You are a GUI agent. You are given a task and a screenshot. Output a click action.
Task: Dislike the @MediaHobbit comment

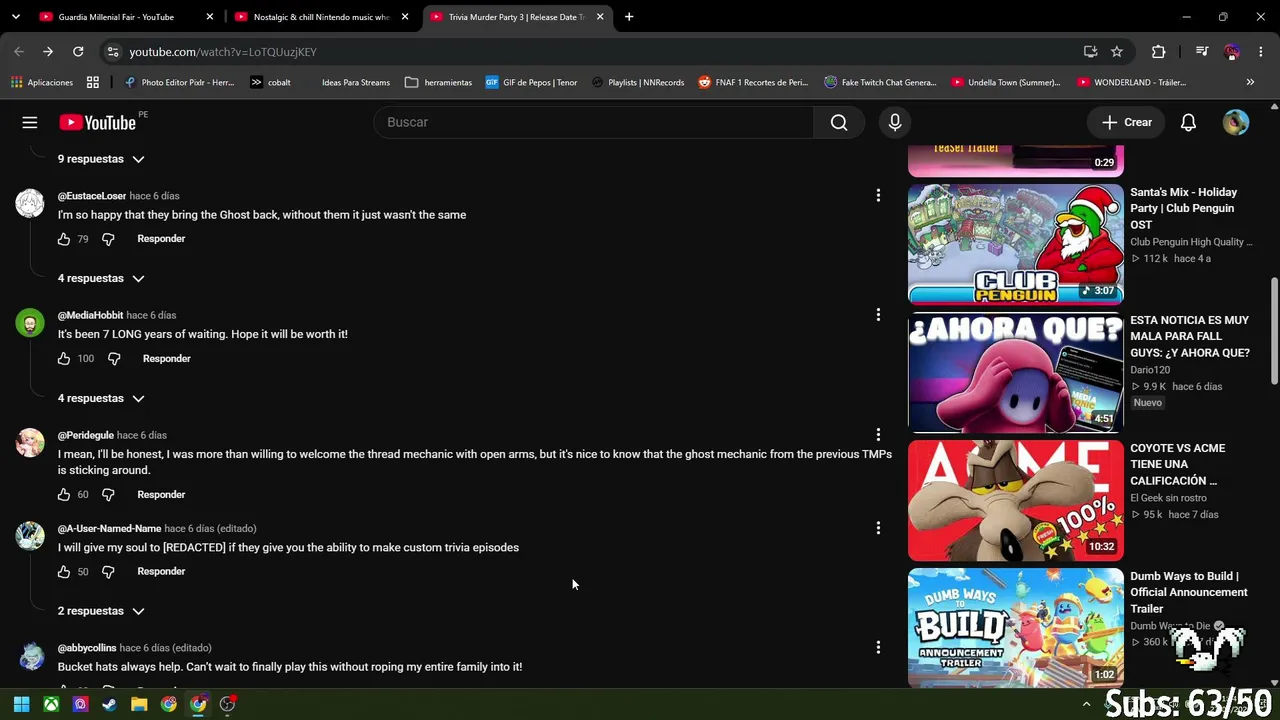pyautogui.click(x=114, y=359)
